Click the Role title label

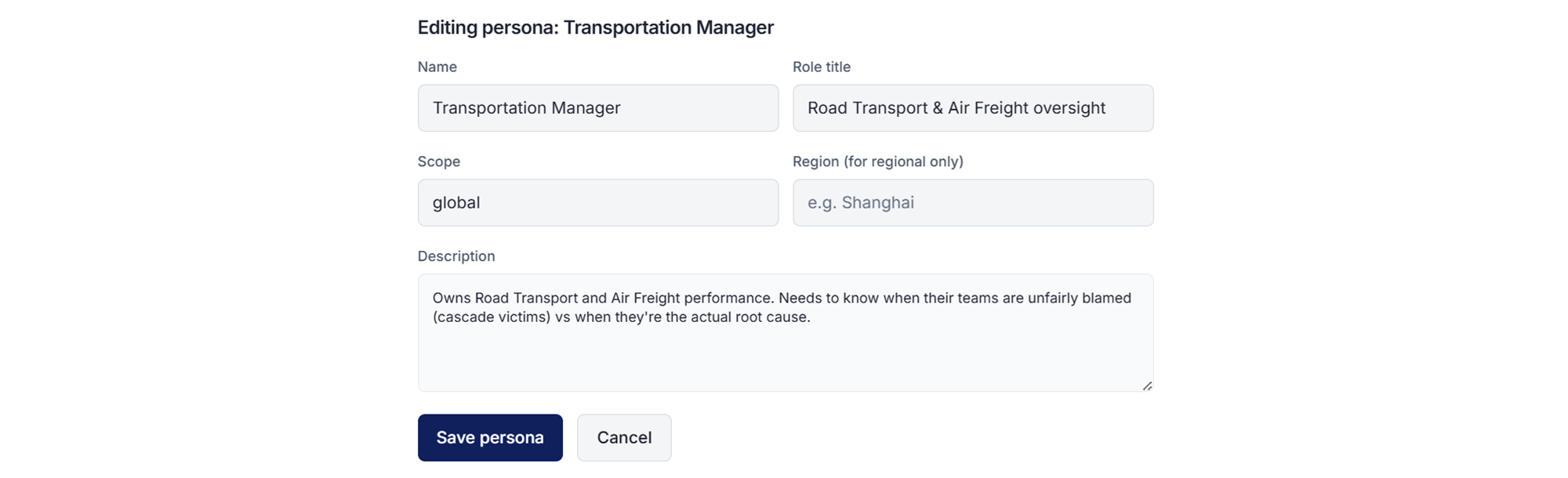[x=821, y=67]
